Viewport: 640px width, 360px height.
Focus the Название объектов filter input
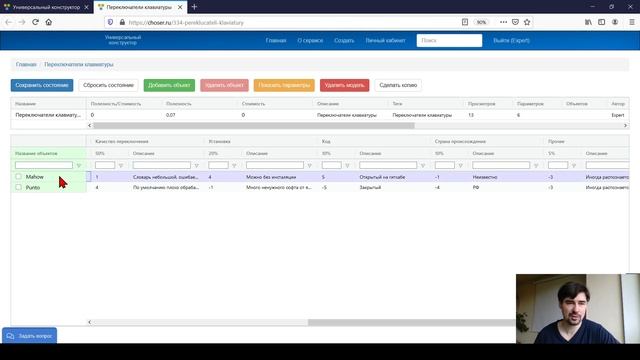click(44, 165)
